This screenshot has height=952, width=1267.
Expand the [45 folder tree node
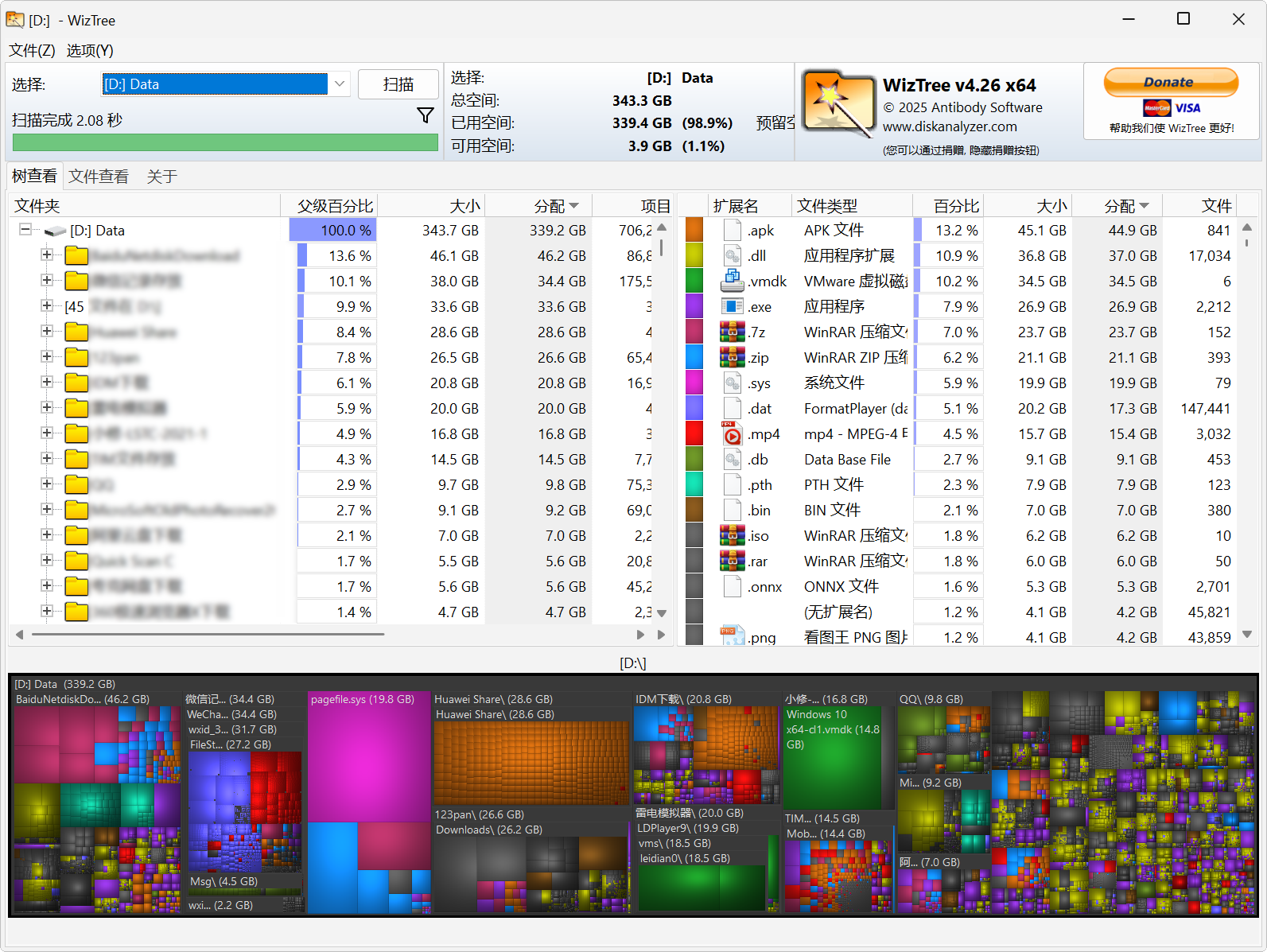(47, 305)
